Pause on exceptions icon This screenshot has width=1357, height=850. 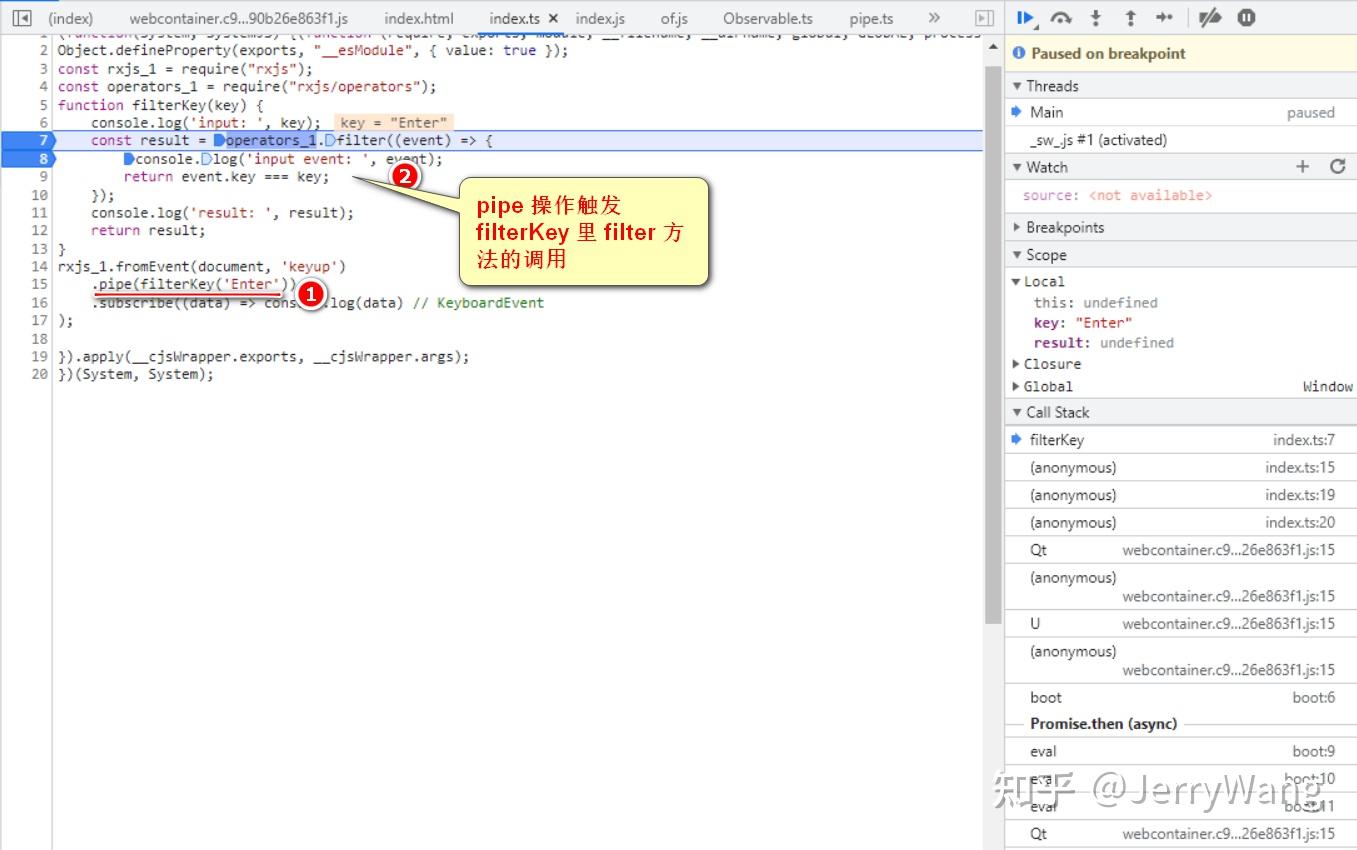pyautogui.click(x=1245, y=17)
